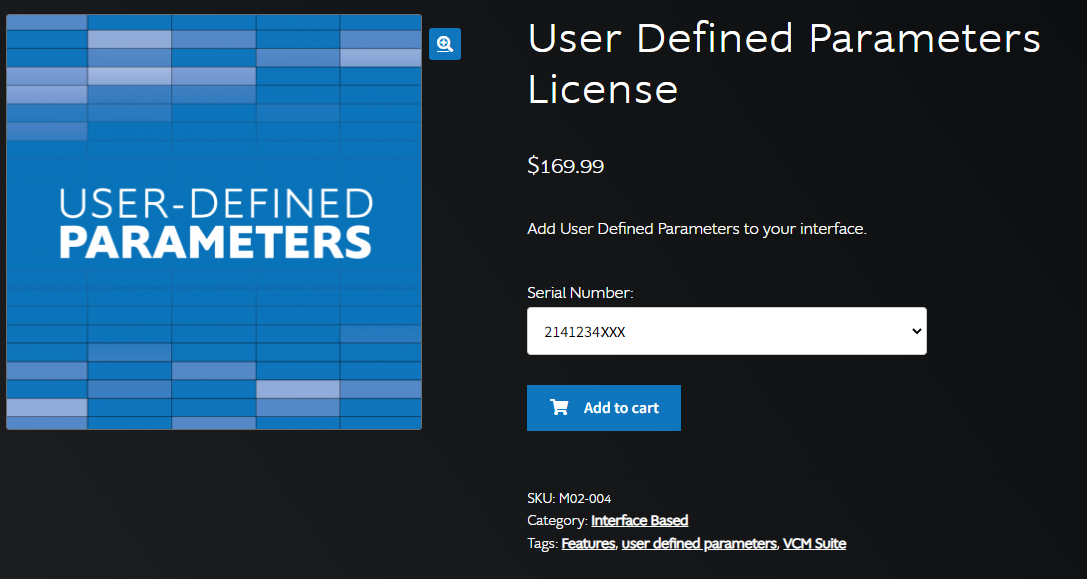Click the USER-DEFINED text in the image

[215, 204]
